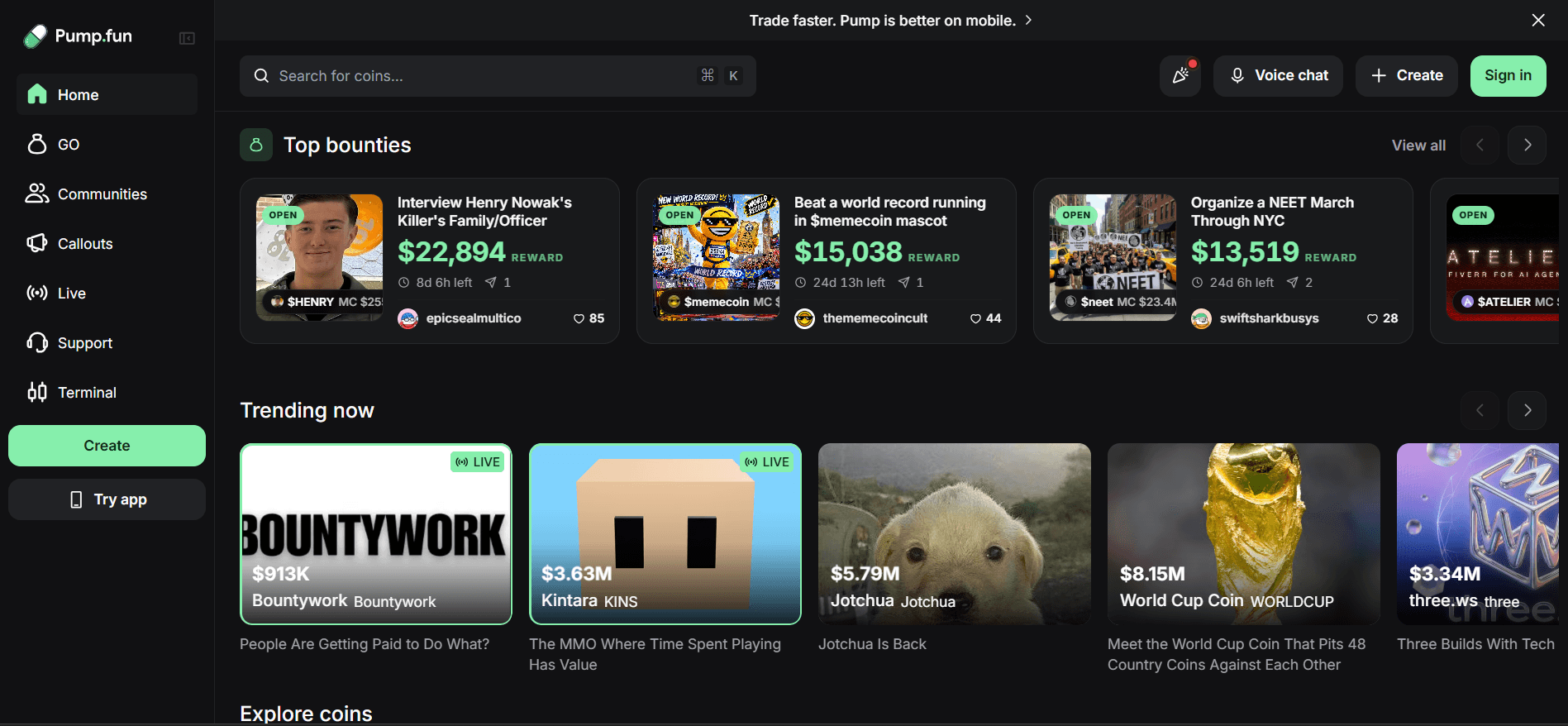The width and height of the screenshot is (1568, 726).
Task: Click the 'Explore coins' heading
Action: pyautogui.click(x=306, y=714)
